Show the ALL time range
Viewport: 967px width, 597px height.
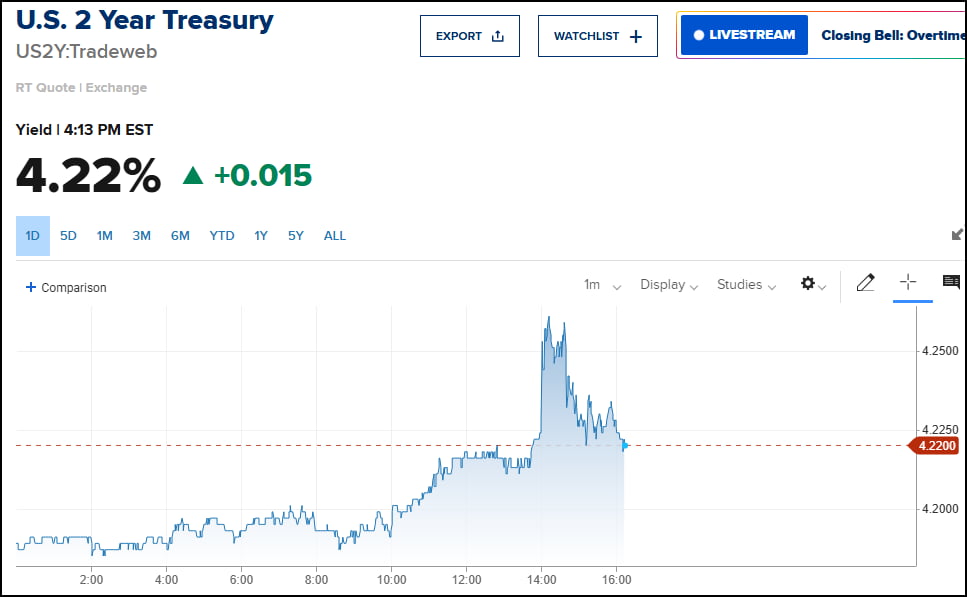[335, 236]
